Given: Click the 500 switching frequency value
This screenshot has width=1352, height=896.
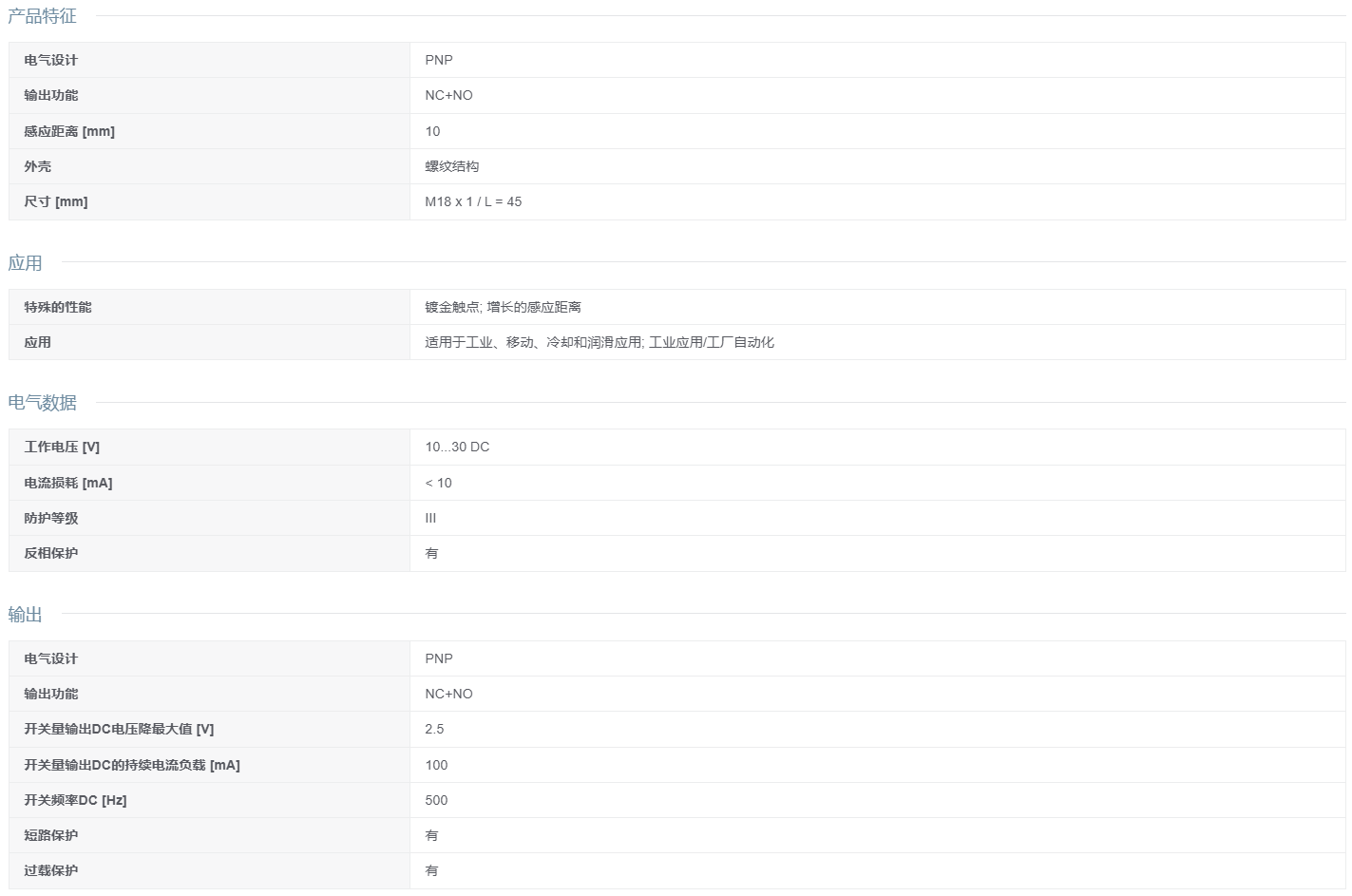Looking at the screenshot, I should tap(436, 800).
